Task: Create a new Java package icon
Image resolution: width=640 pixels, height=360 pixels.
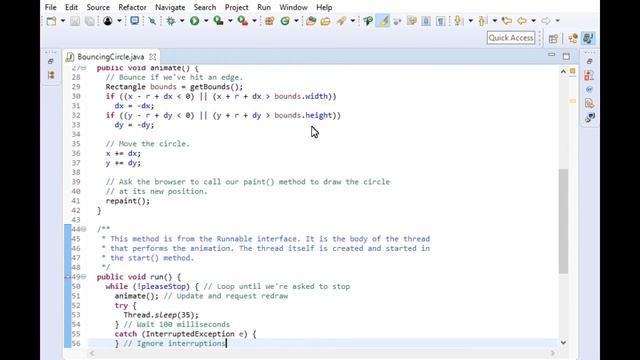Action: pyautogui.click(x=269, y=21)
